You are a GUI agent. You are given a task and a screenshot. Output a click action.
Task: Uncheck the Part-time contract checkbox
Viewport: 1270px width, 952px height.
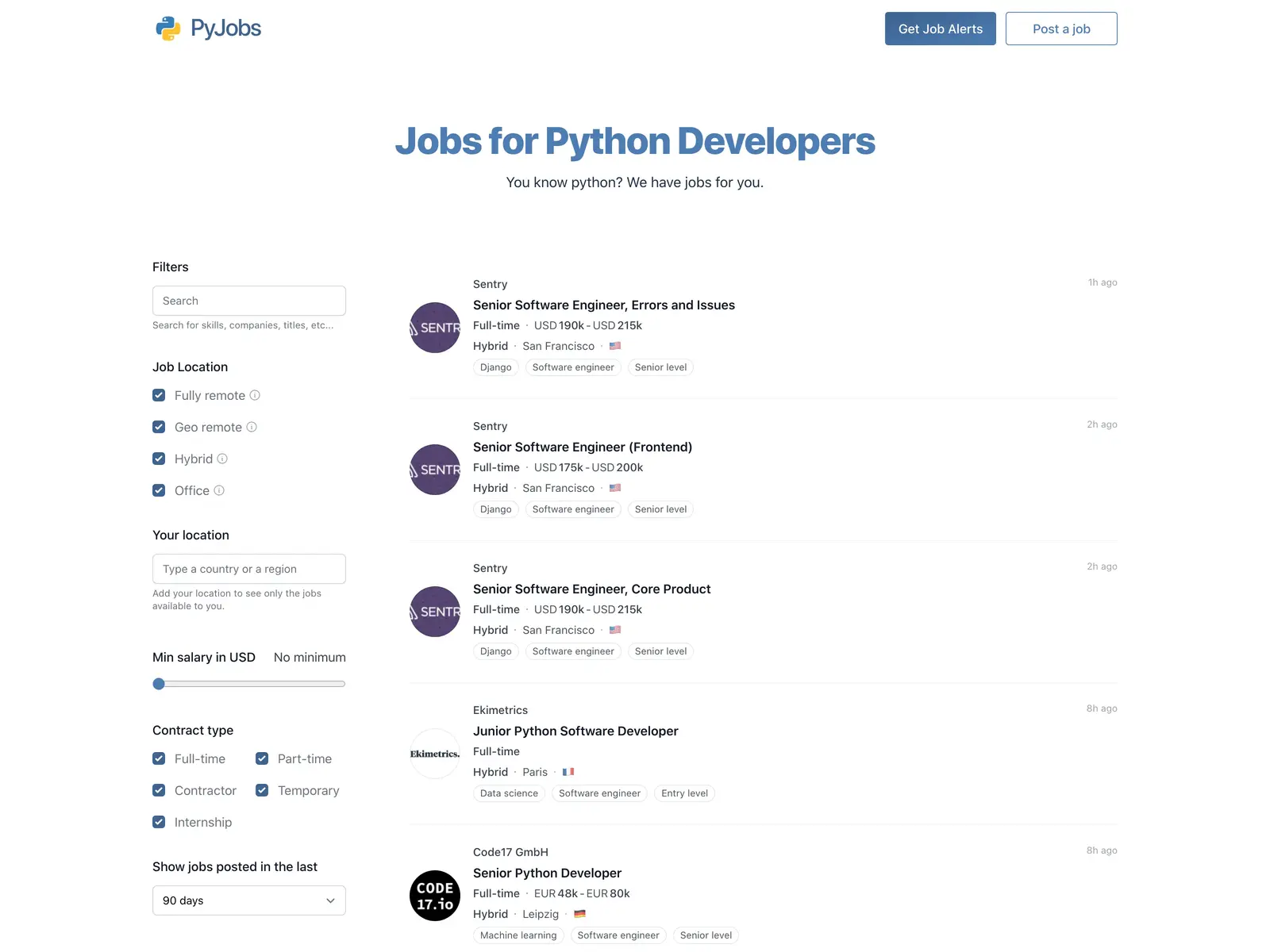pos(262,758)
